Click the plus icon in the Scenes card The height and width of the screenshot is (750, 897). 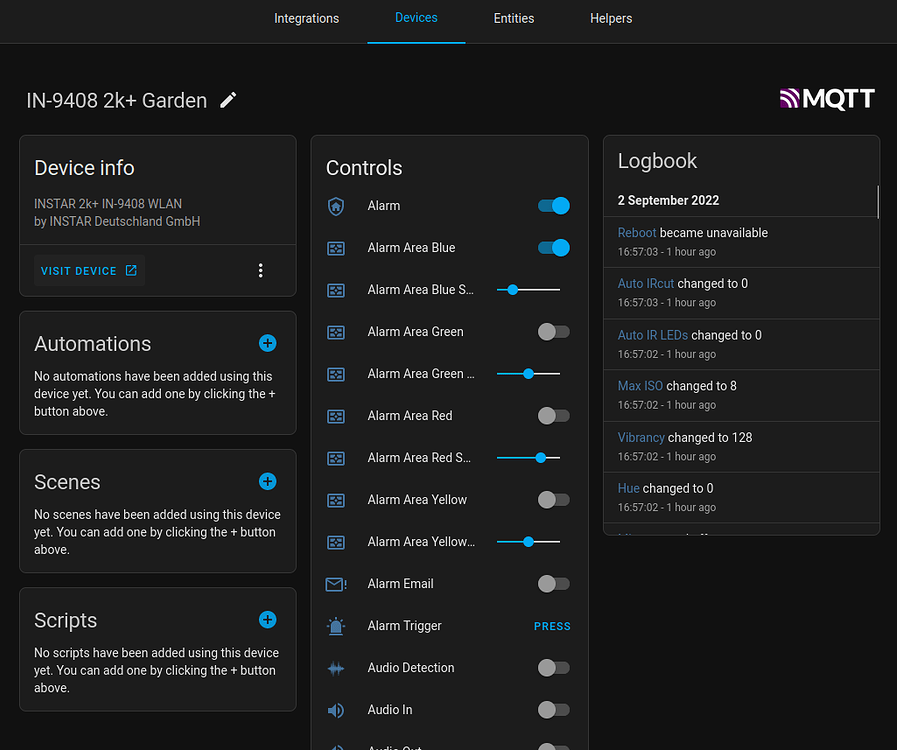click(267, 481)
